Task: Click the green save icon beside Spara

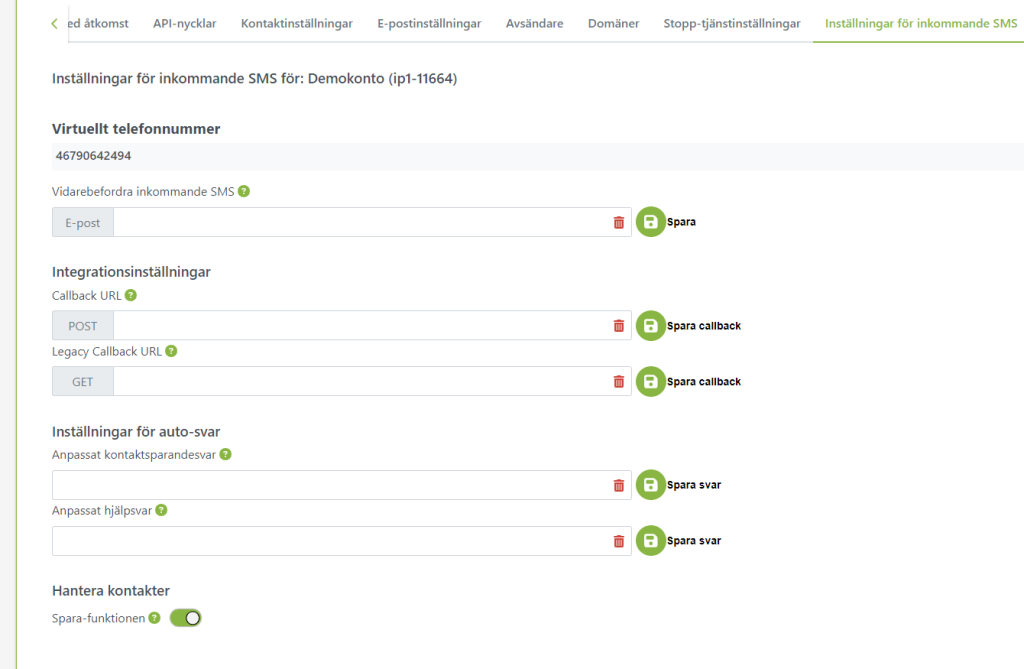Action: pos(650,222)
